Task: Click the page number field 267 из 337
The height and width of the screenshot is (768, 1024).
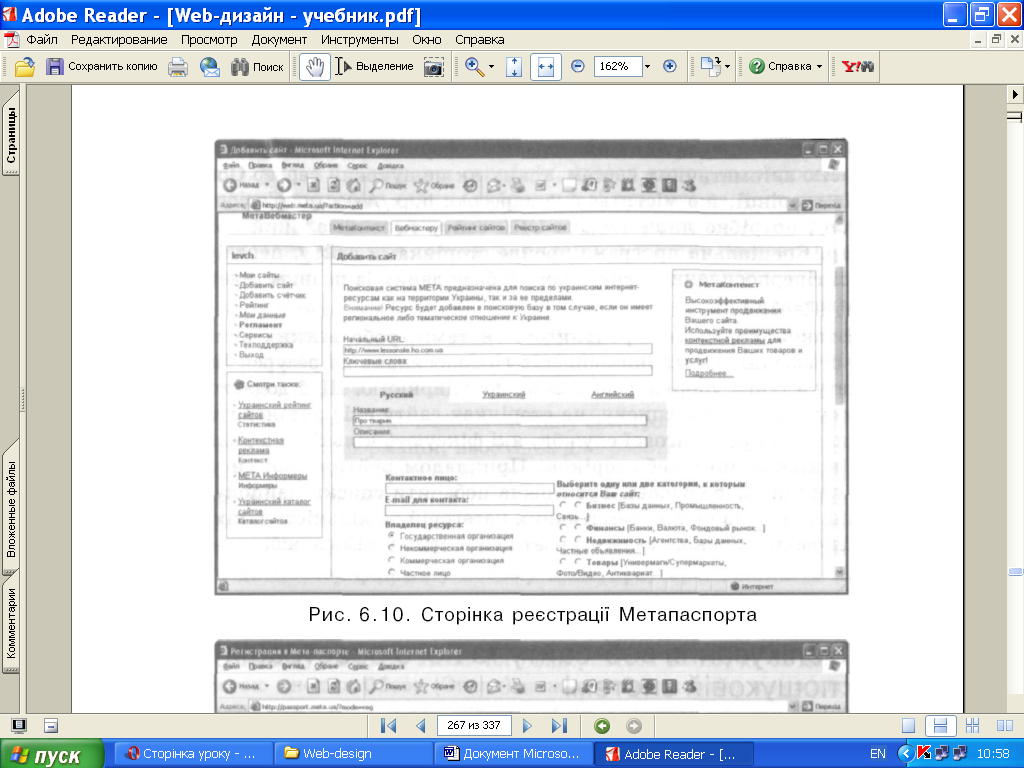Action: [x=473, y=726]
